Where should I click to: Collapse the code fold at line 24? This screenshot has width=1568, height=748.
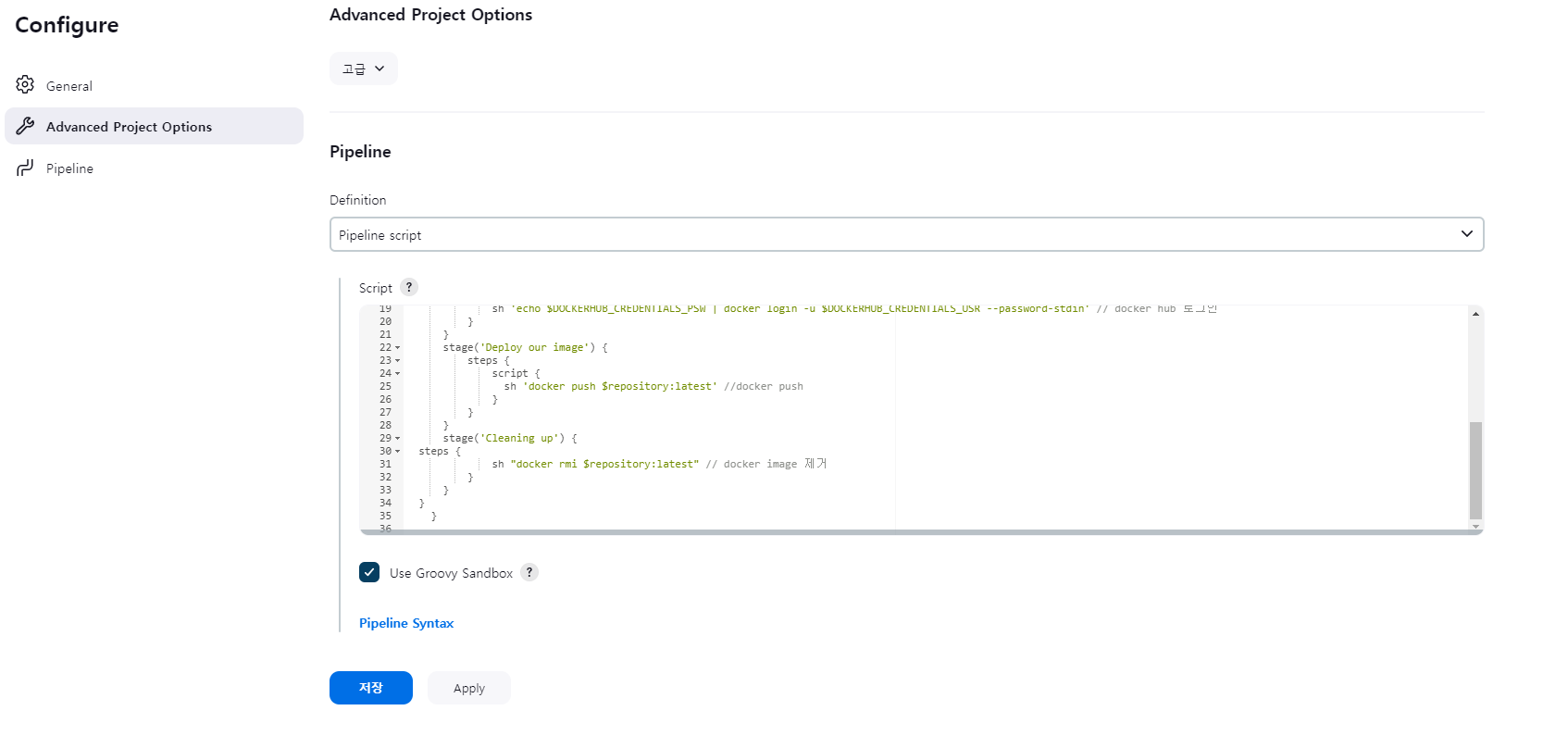[398, 374]
